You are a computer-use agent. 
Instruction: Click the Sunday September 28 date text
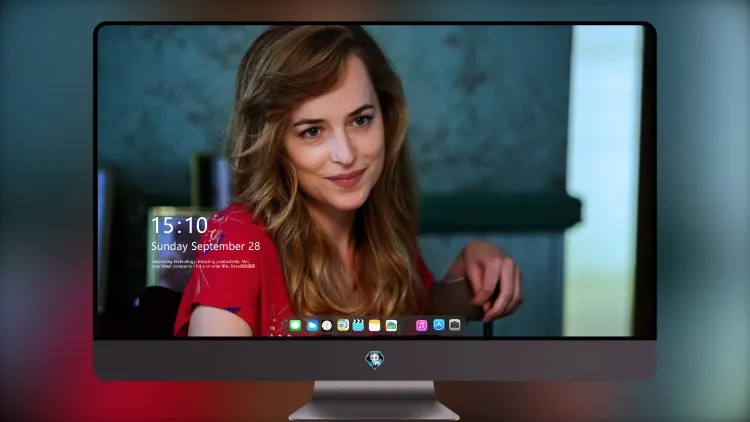[x=206, y=246]
